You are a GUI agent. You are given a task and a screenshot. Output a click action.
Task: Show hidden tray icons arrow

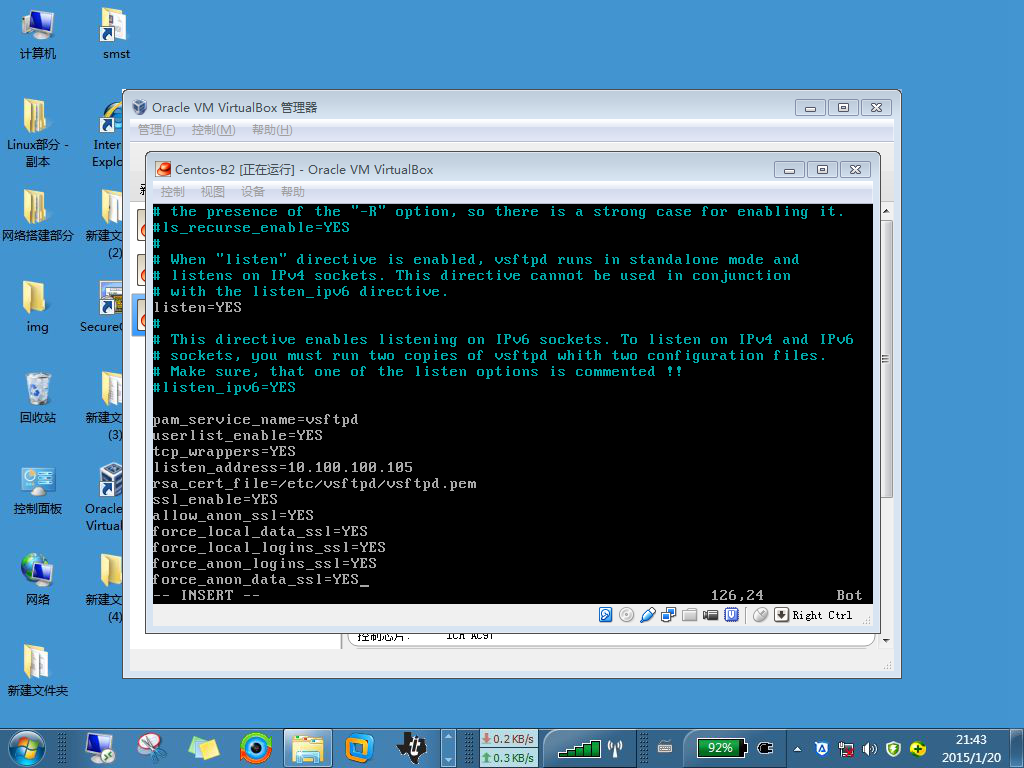coord(797,748)
